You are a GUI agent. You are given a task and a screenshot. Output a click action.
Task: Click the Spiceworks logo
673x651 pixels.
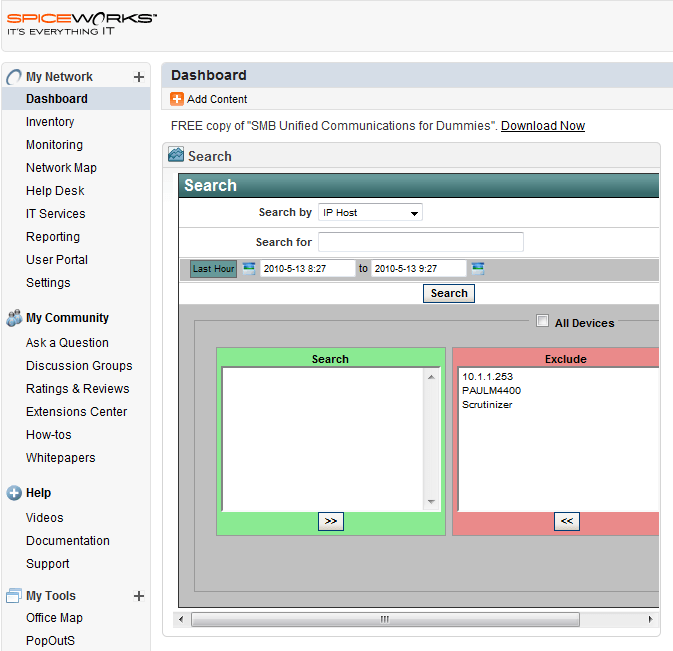(82, 24)
